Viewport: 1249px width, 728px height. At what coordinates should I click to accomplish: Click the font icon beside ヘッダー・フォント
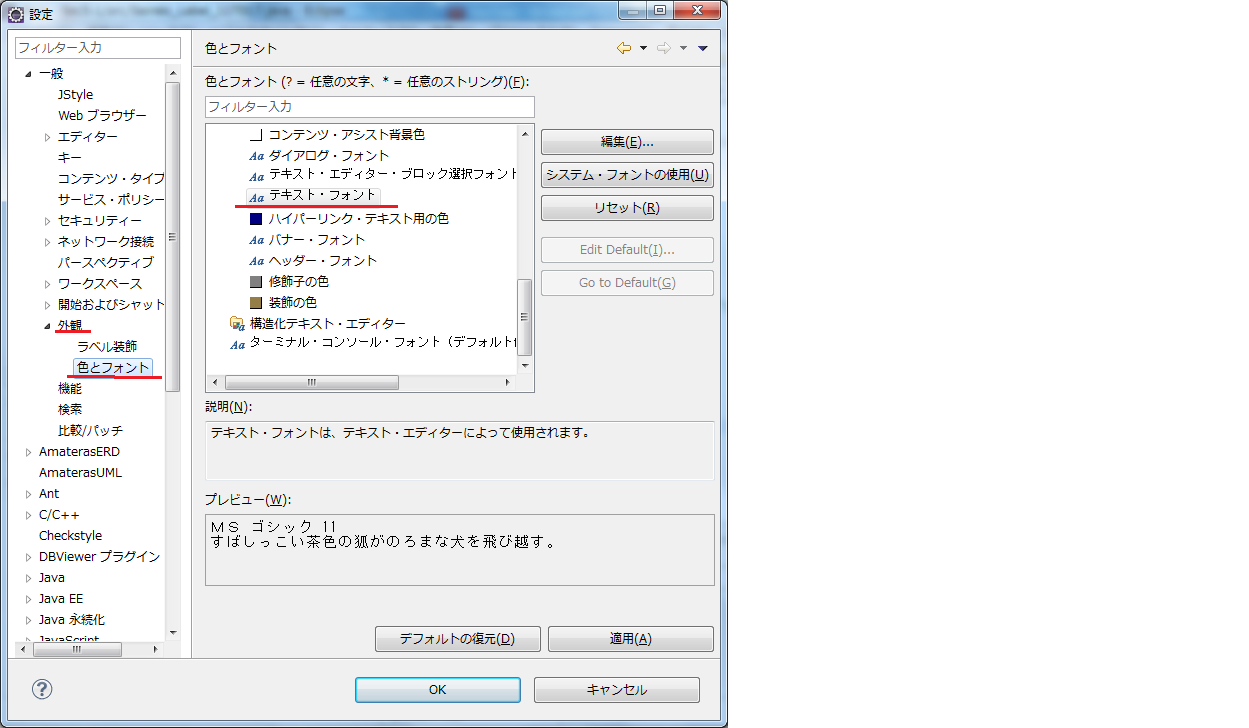click(256, 261)
